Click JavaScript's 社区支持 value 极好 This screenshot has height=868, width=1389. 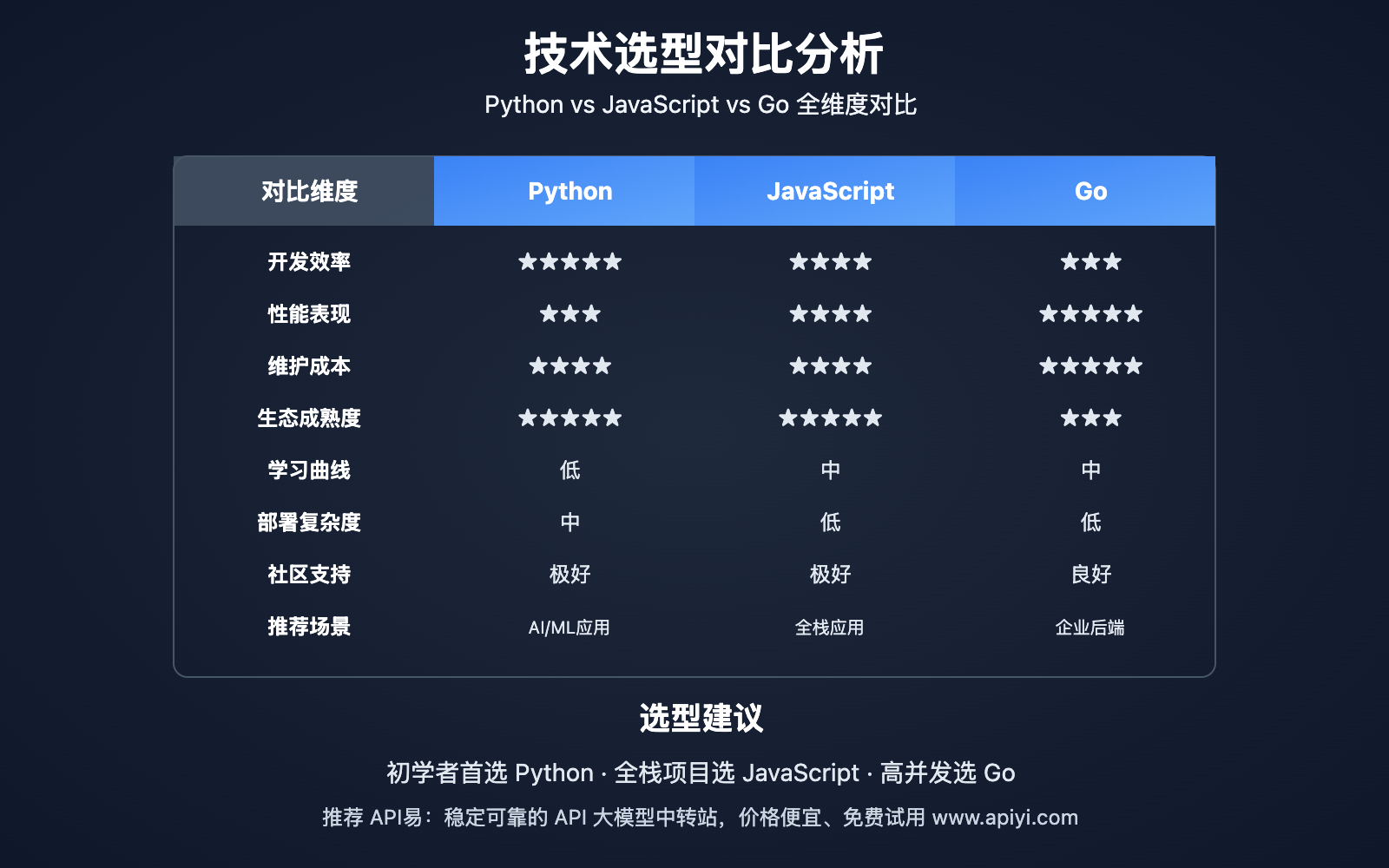tap(831, 574)
